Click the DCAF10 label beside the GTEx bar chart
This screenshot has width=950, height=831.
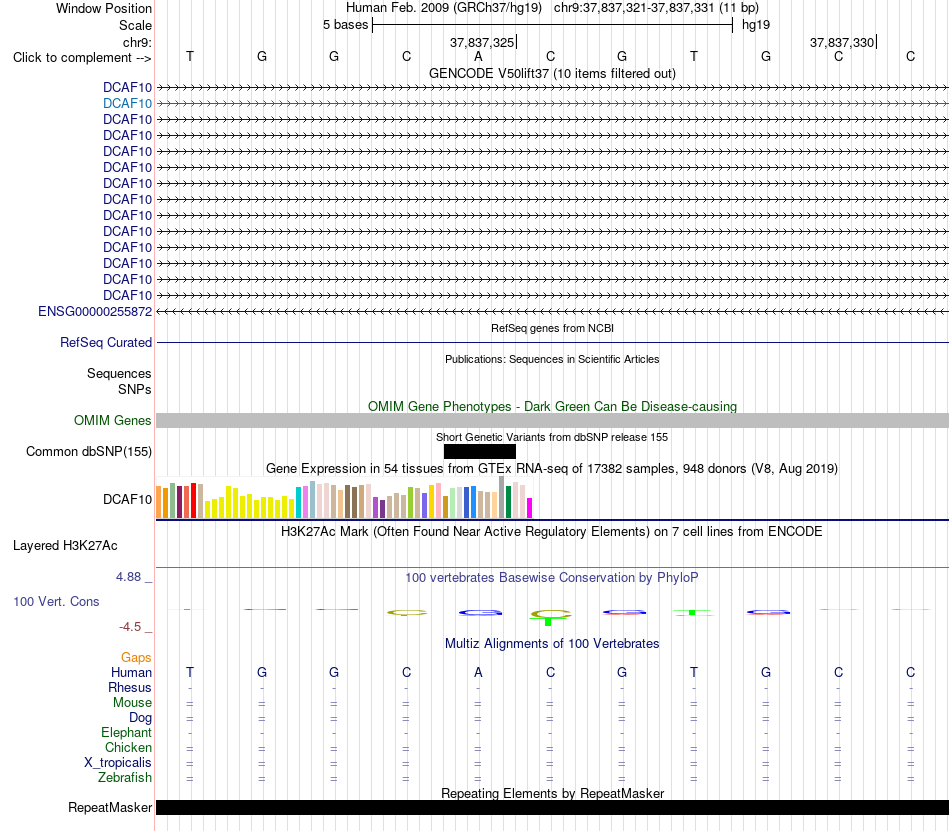coord(127,500)
